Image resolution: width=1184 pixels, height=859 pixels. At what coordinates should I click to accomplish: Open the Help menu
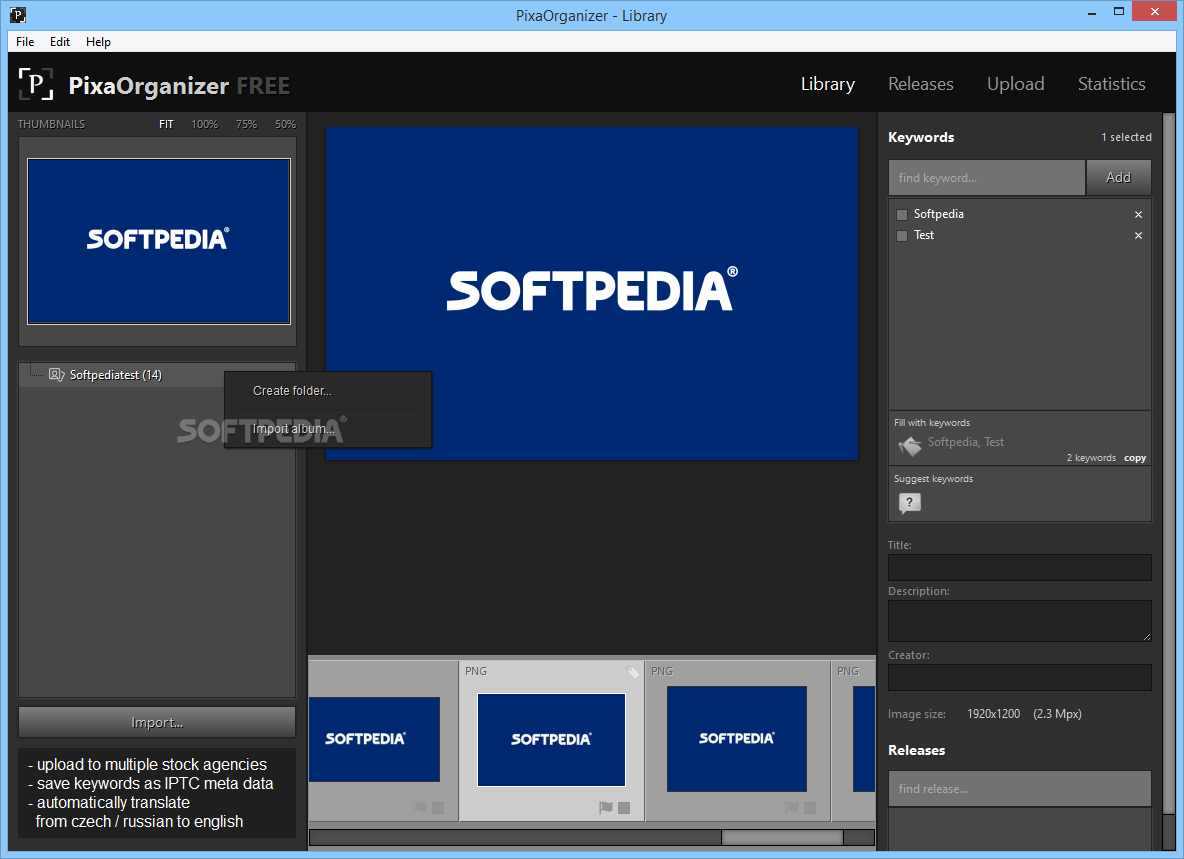98,42
